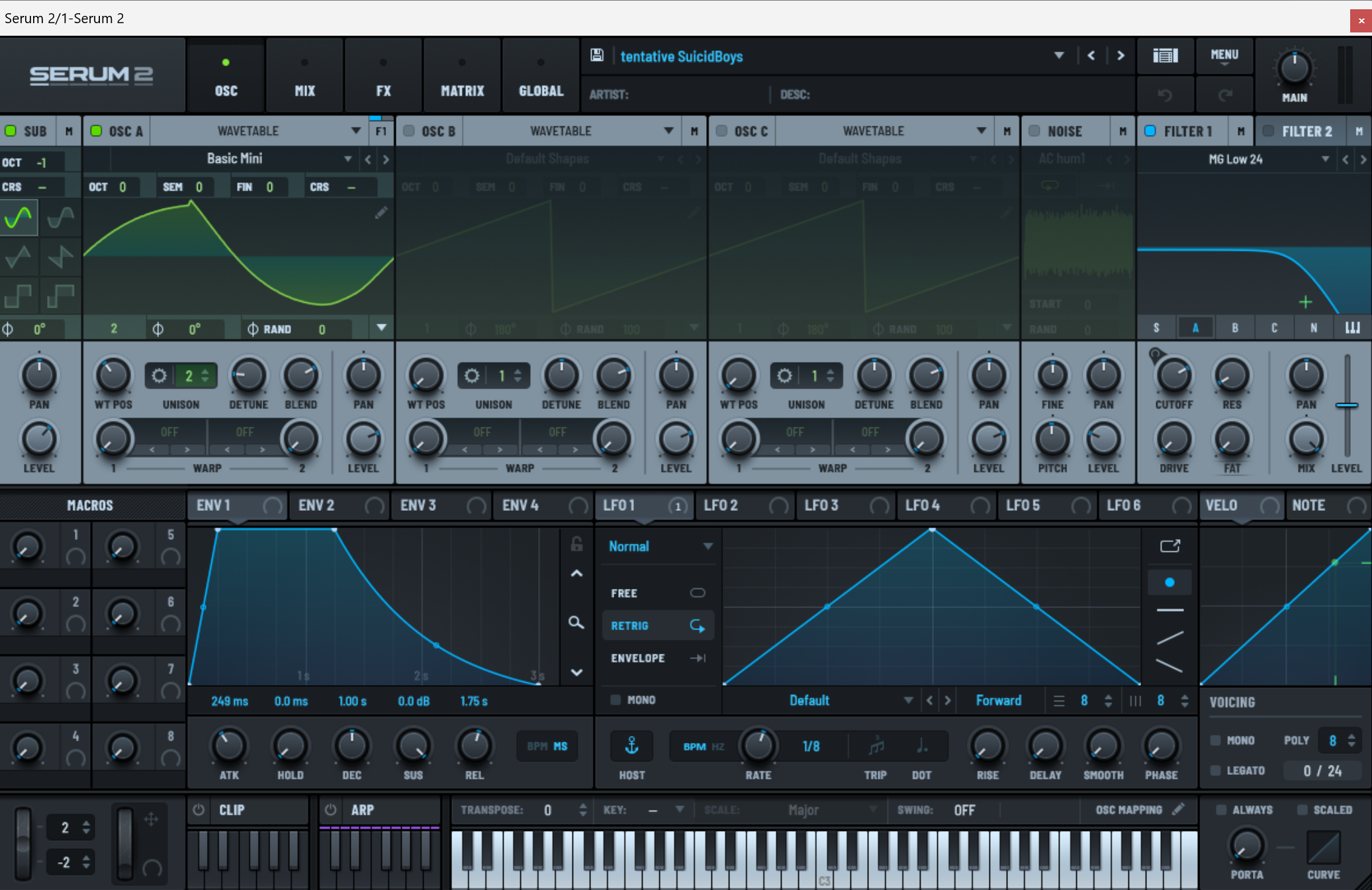Click the LFO anchor HOST icon
Image resolution: width=1372 pixels, height=890 pixels.
point(631,746)
